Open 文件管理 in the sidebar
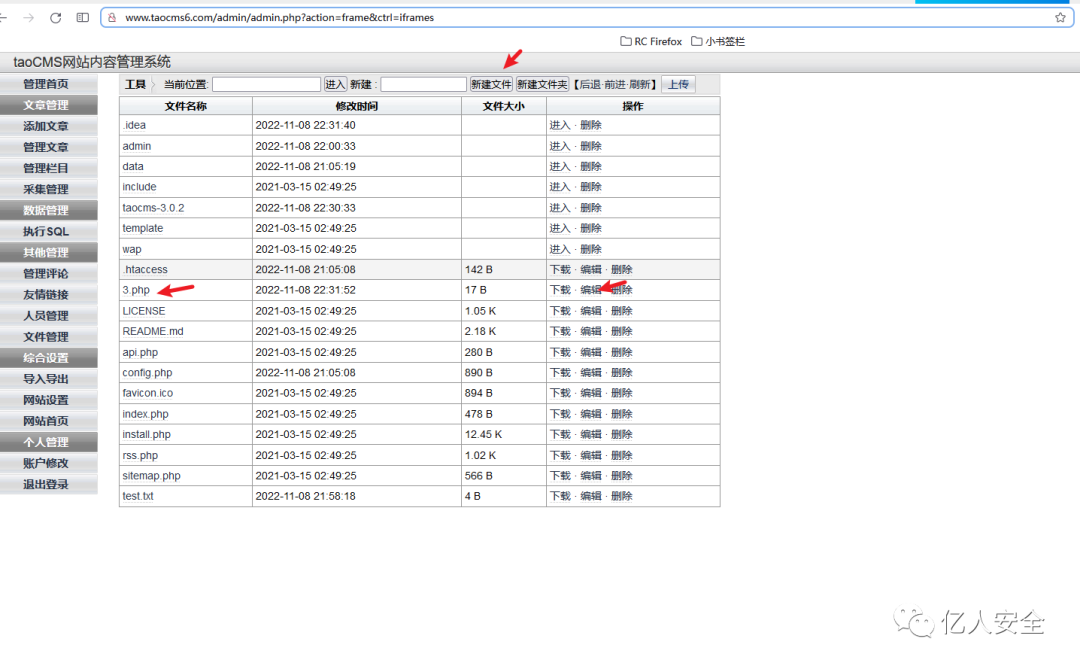The height and width of the screenshot is (669, 1080). click(x=46, y=337)
